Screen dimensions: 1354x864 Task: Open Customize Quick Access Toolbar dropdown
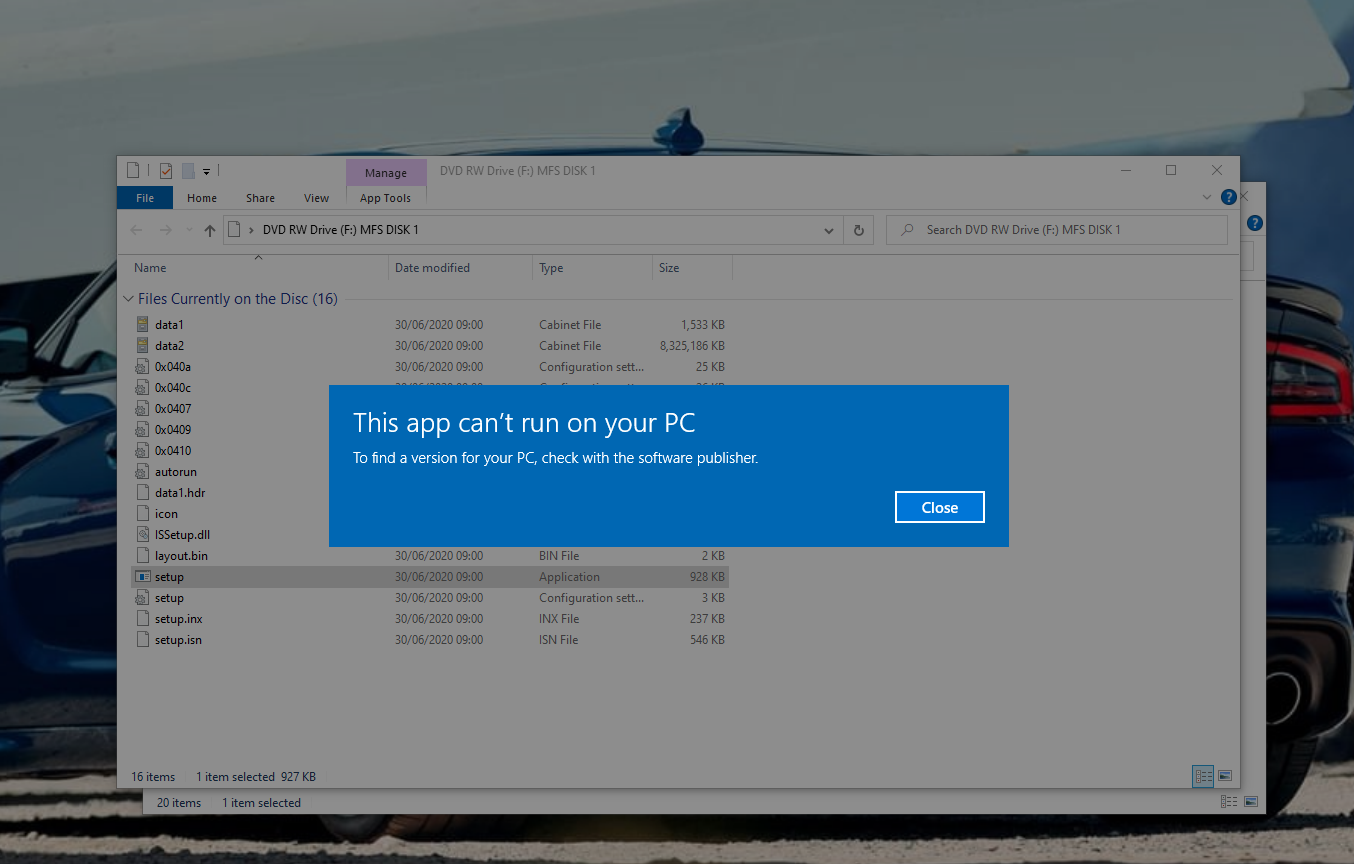pyautogui.click(x=206, y=171)
